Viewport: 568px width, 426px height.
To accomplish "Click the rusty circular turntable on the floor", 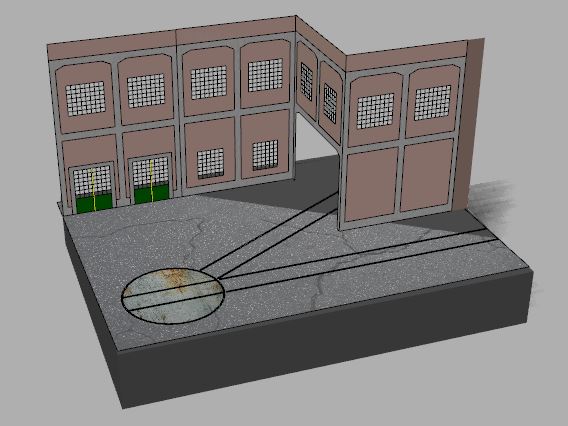I will tap(173, 296).
